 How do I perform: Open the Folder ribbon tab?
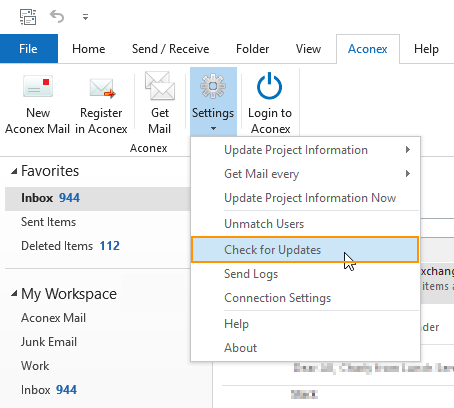(x=252, y=49)
